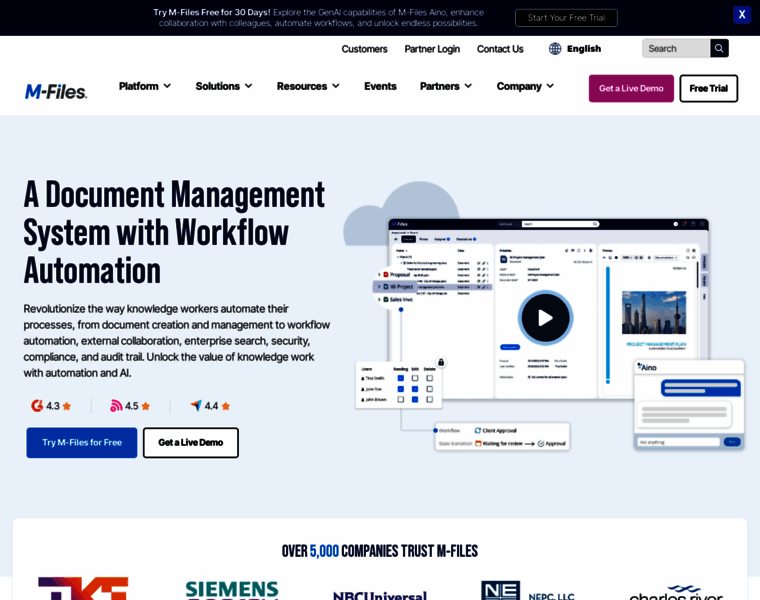Expand the Resources menu
The height and width of the screenshot is (600, 760).
pos(308,86)
